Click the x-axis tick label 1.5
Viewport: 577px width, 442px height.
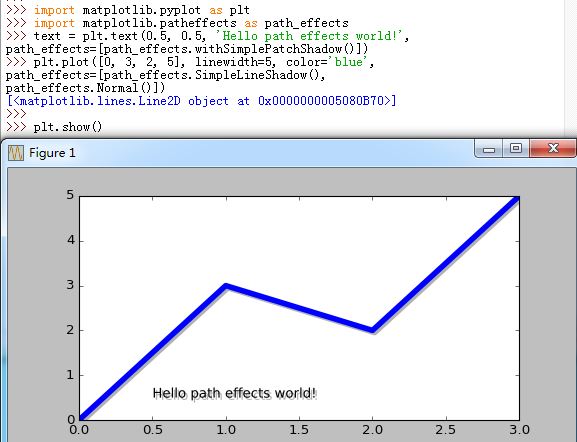coord(299,430)
